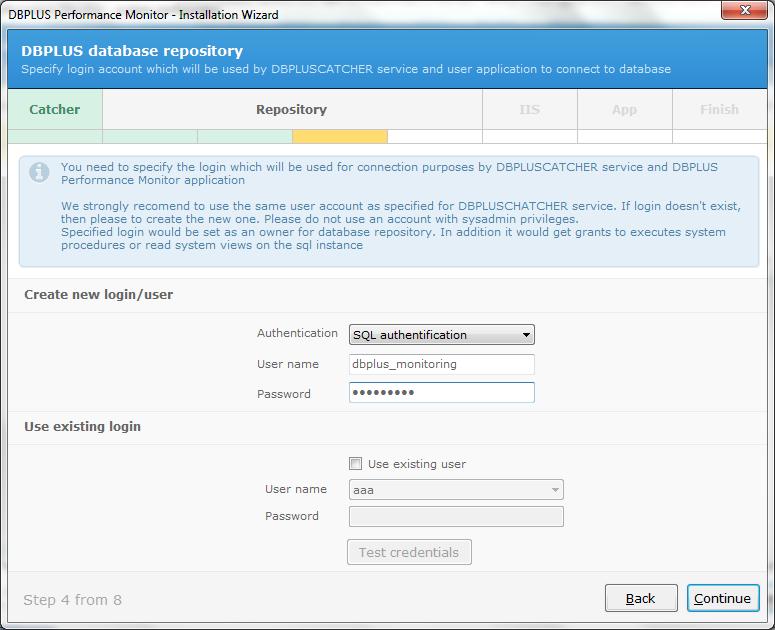Open the Authentication dropdown

point(441,335)
